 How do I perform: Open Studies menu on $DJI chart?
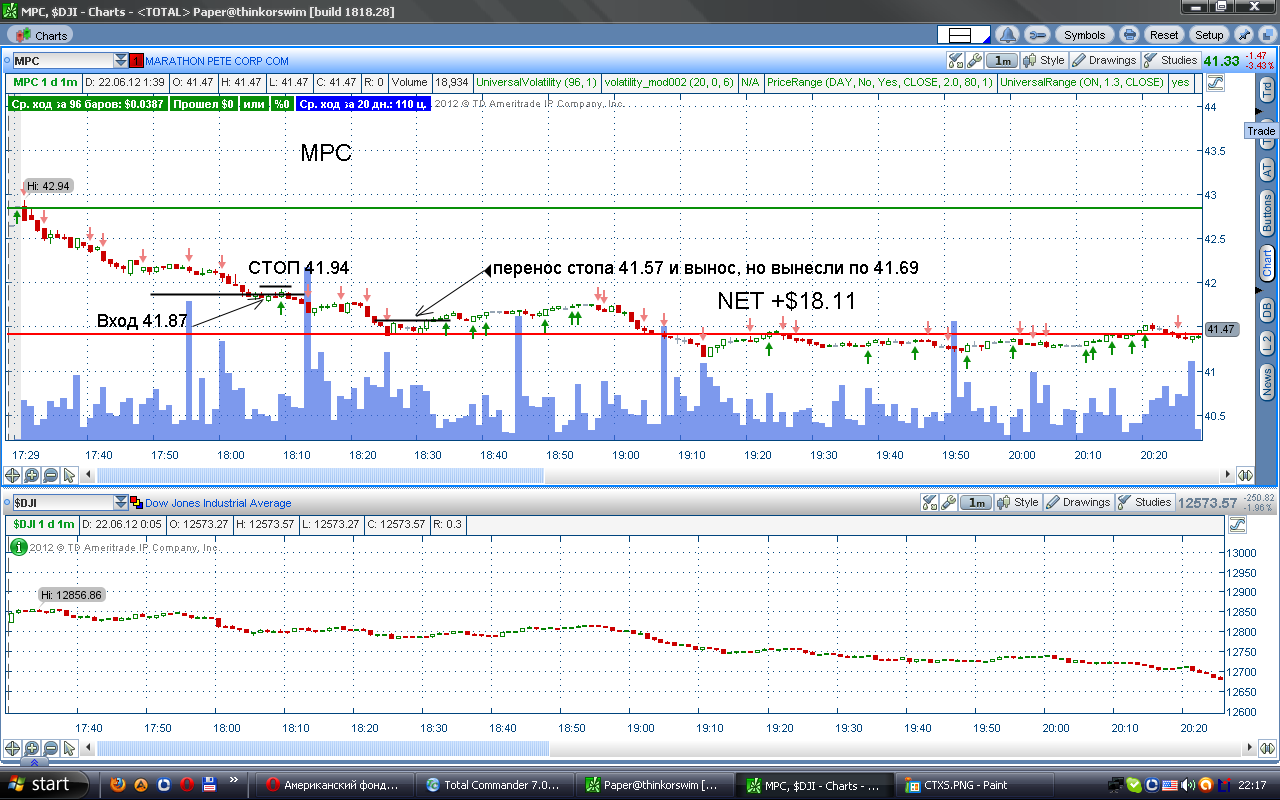click(x=1144, y=502)
